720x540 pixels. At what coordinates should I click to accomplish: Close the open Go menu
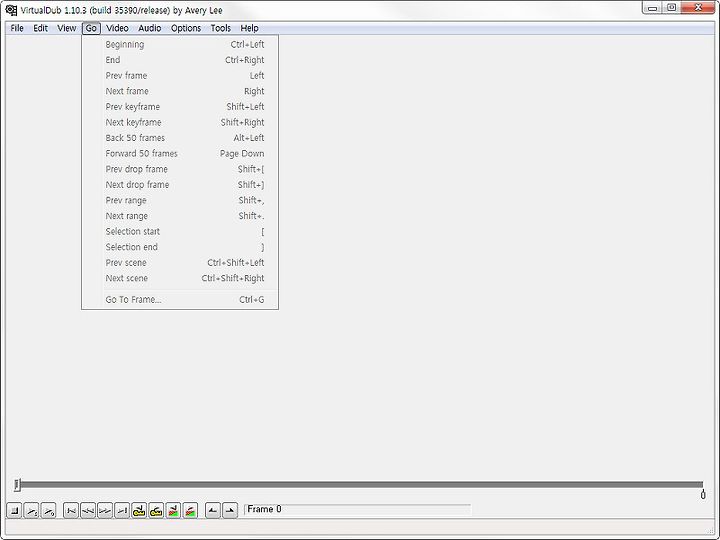pos(91,28)
